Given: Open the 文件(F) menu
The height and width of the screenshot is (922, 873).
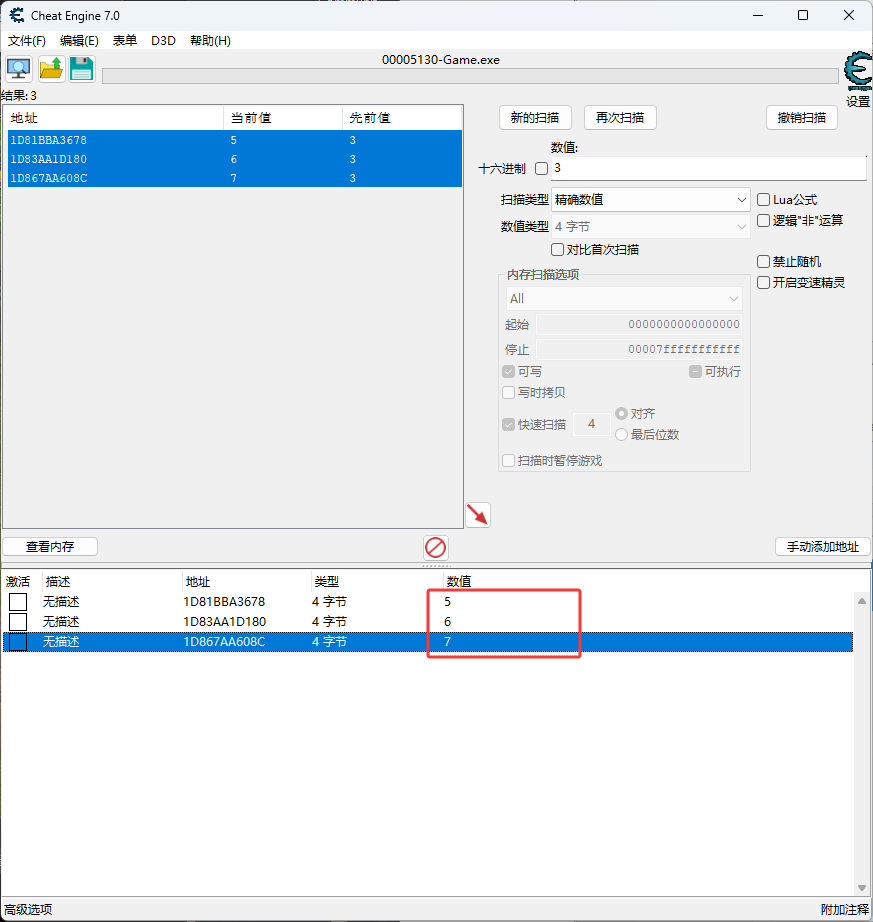Looking at the screenshot, I should (26, 41).
